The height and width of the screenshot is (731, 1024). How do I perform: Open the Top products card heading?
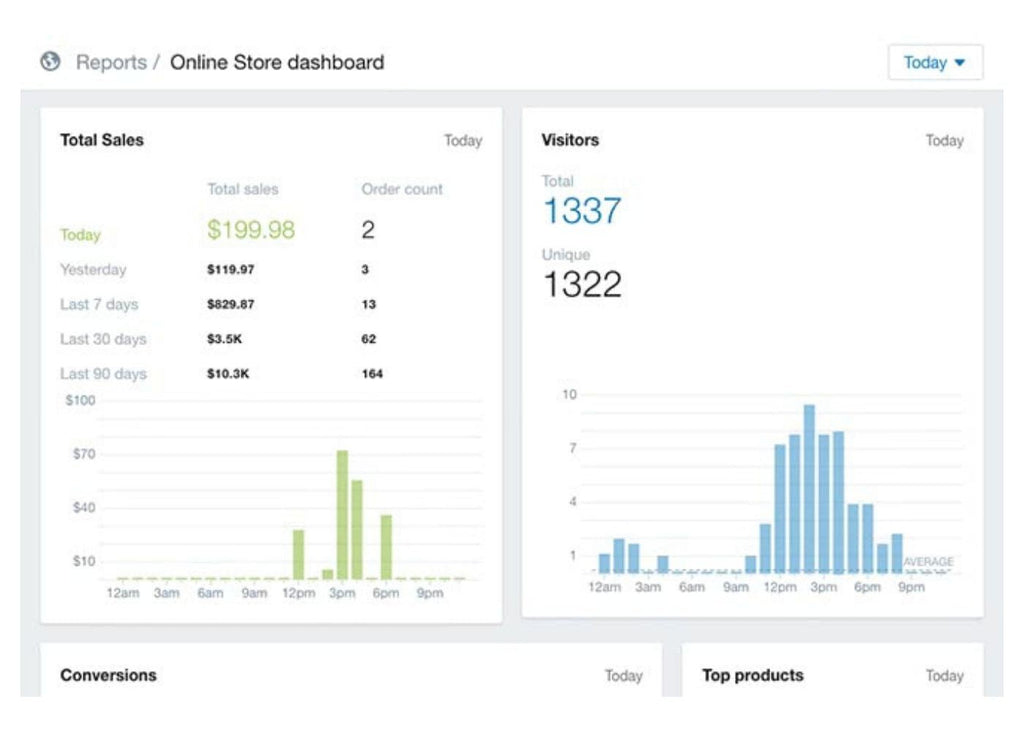coord(752,675)
